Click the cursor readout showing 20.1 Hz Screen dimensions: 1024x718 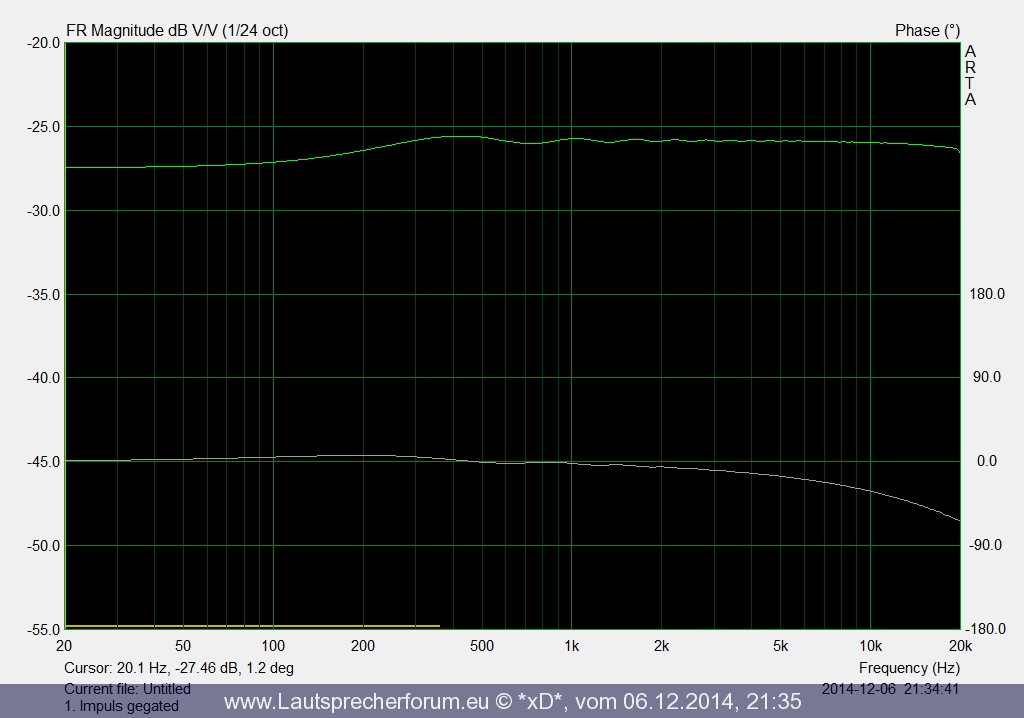pyautogui.click(x=179, y=667)
